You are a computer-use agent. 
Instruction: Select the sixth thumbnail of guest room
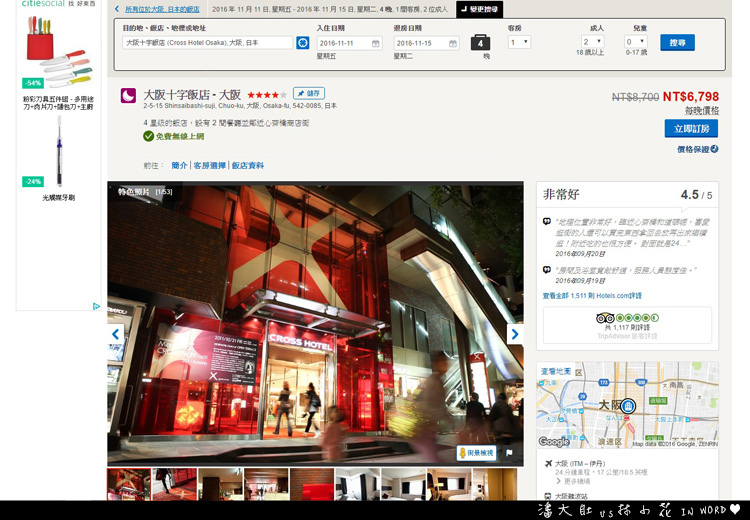tap(357, 485)
